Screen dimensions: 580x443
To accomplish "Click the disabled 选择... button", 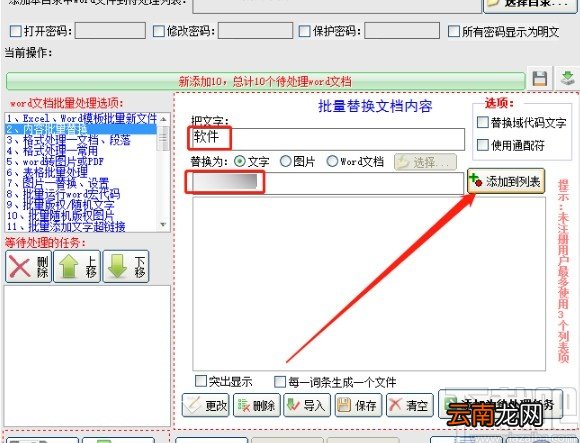I will pyautogui.click(x=425, y=162).
